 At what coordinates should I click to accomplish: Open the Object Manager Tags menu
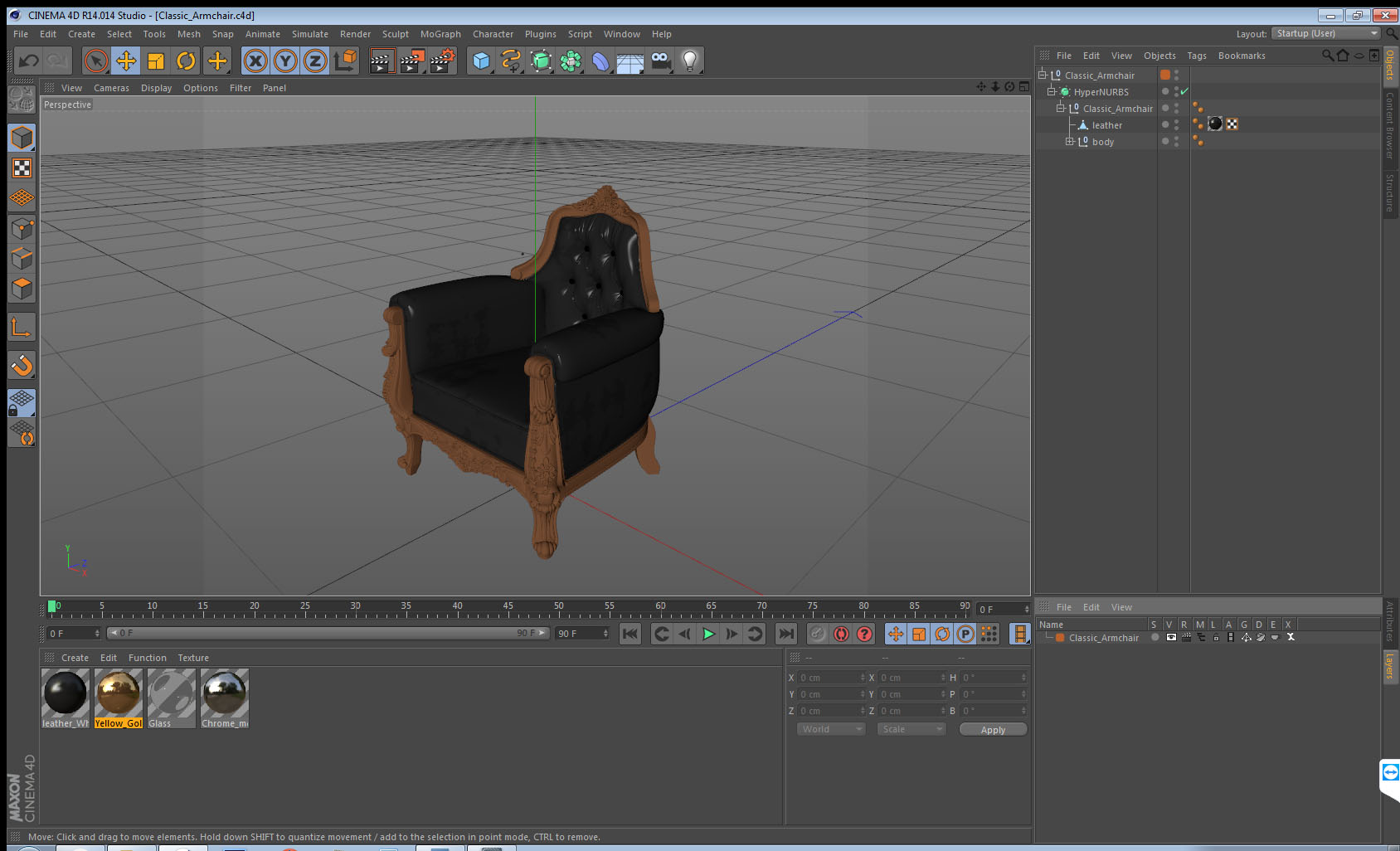click(1196, 56)
